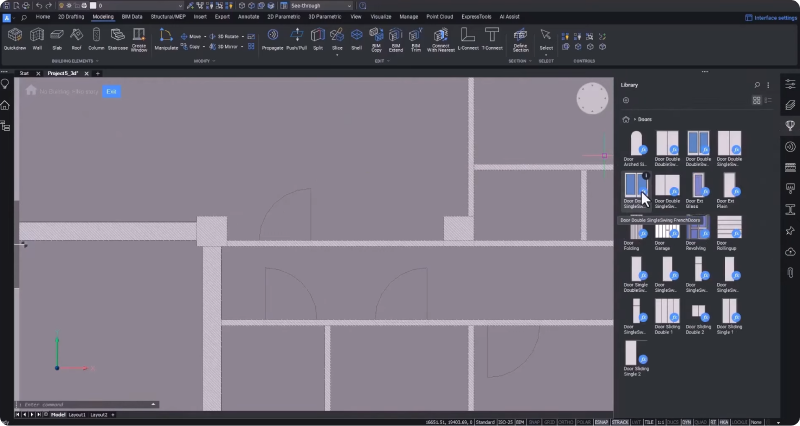Expand the Select tool dropdown
The height and width of the screenshot is (426, 800).
pyautogui.click(x=546, y=54)
